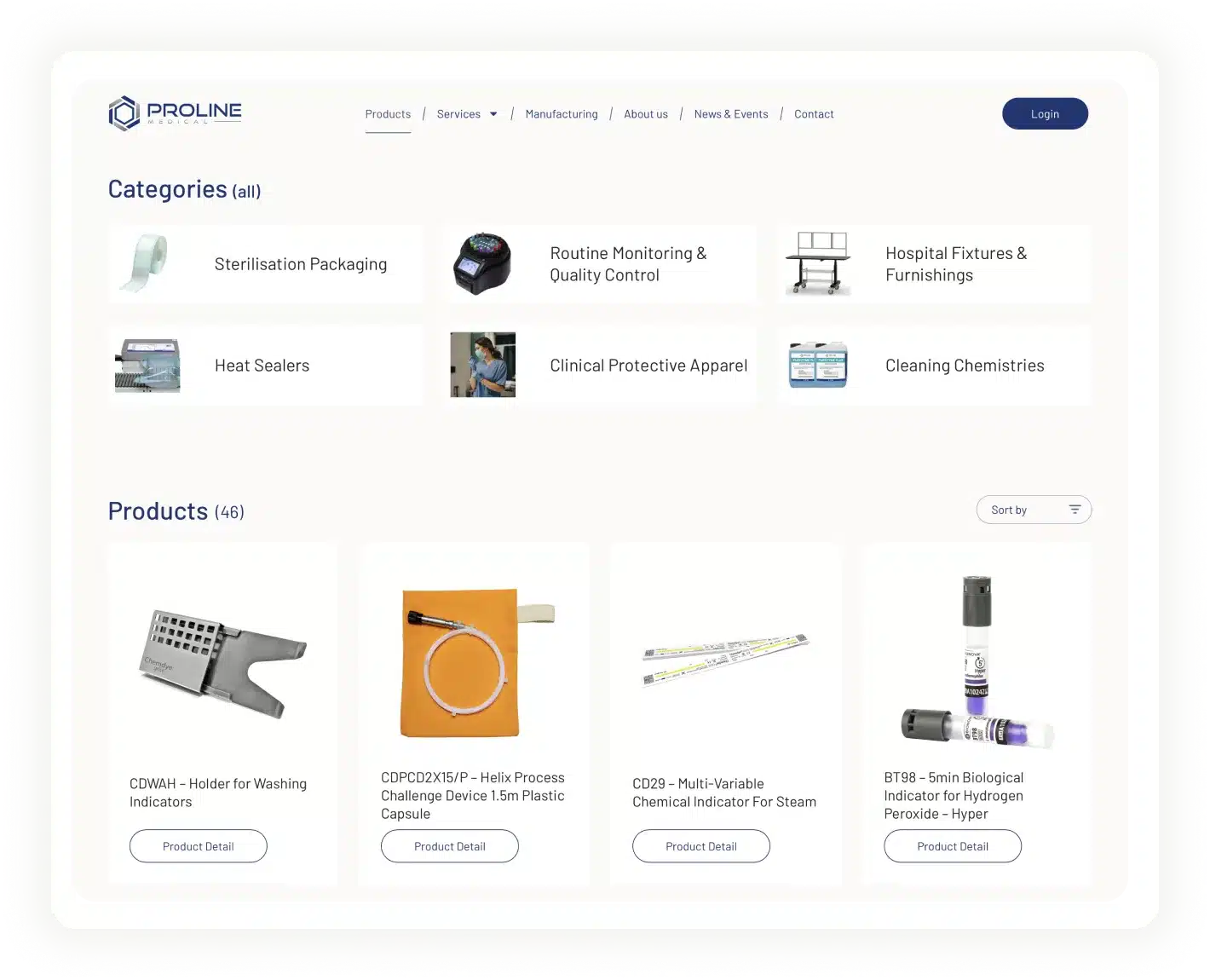Screen dimensions: 1210x980
Task: Open News & Events
Action: [731, 114]
